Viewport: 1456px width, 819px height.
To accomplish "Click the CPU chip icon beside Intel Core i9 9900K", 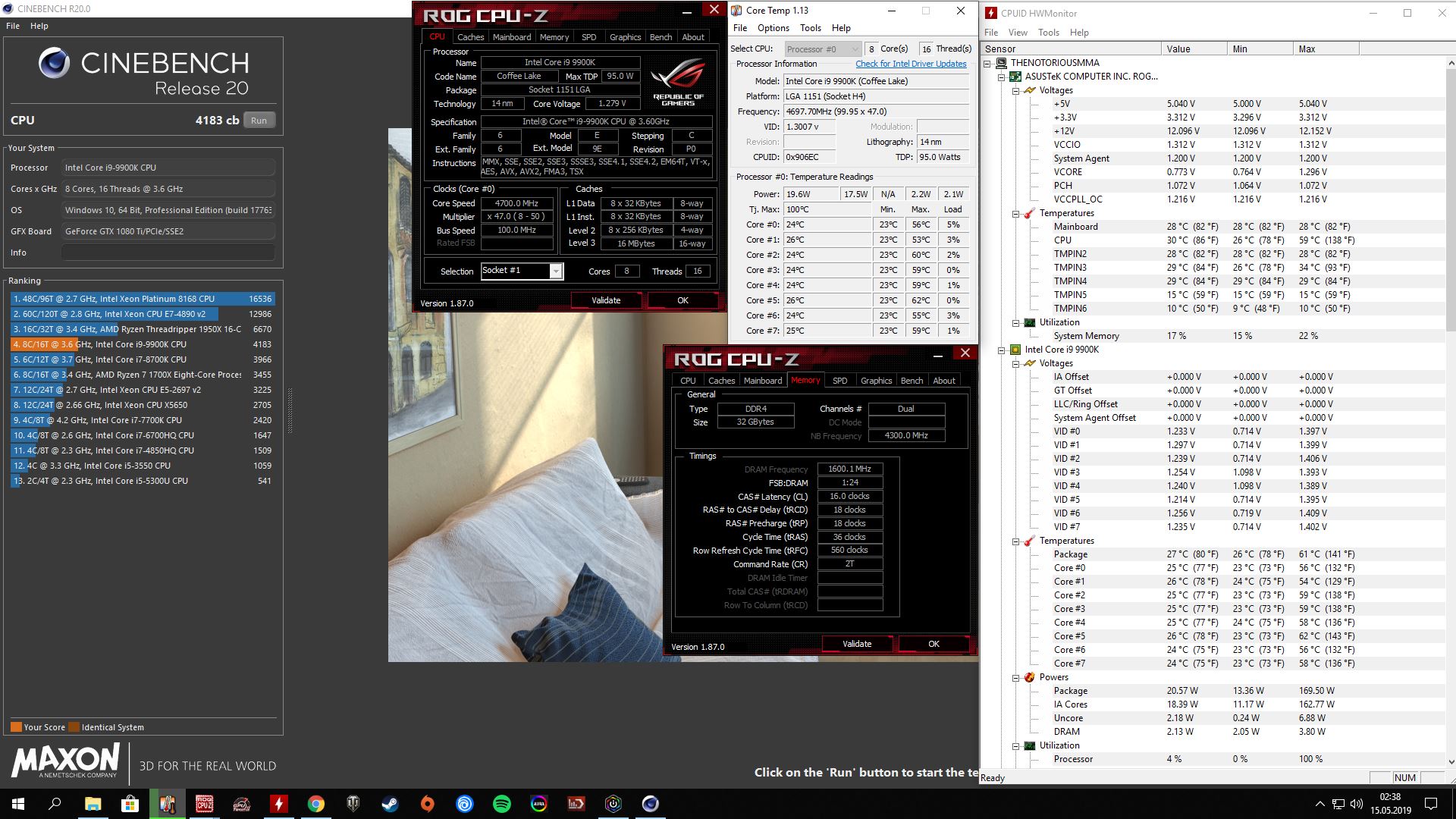I will (x=1015, y=350).
